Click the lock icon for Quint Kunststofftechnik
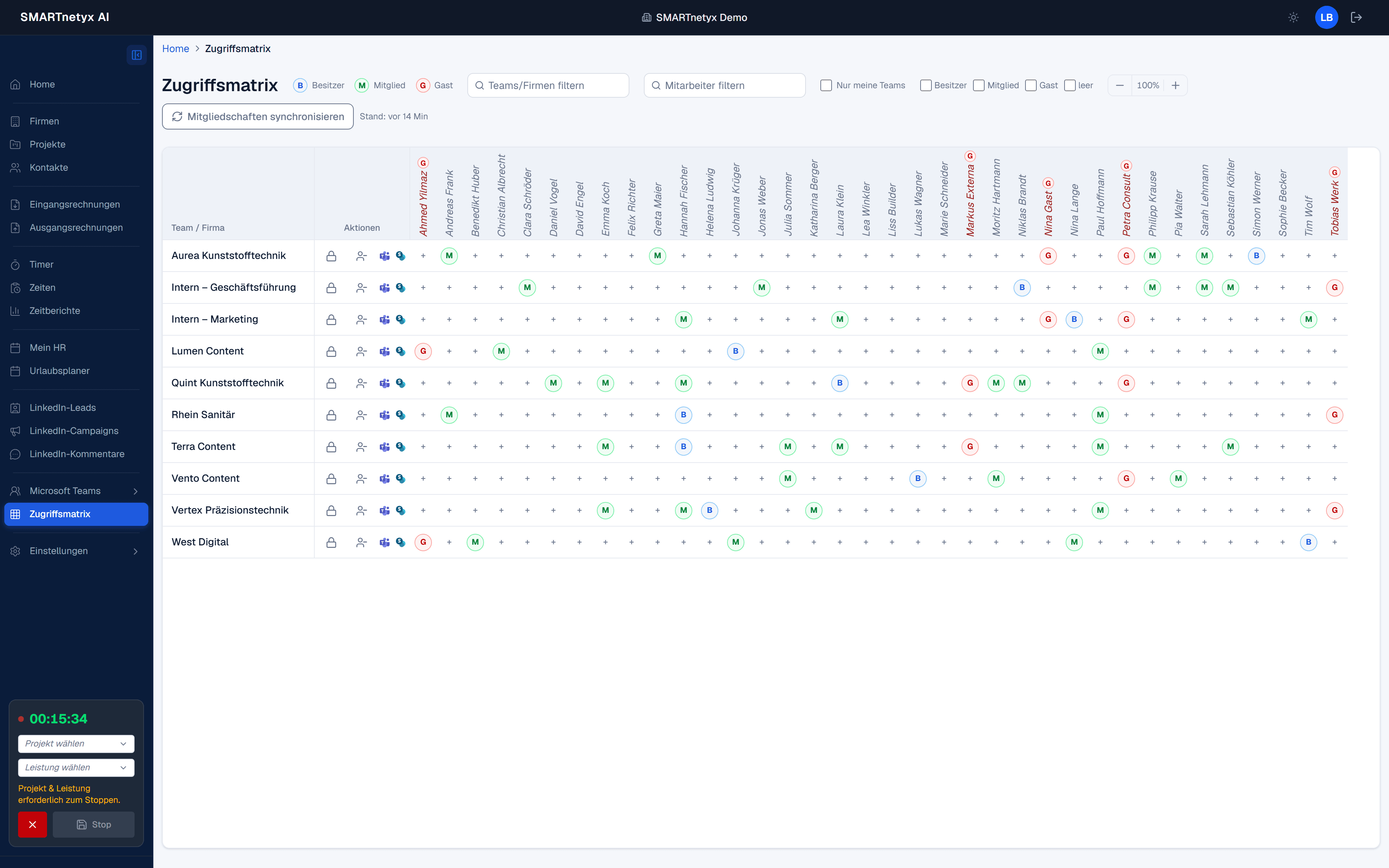 [331, 383]
